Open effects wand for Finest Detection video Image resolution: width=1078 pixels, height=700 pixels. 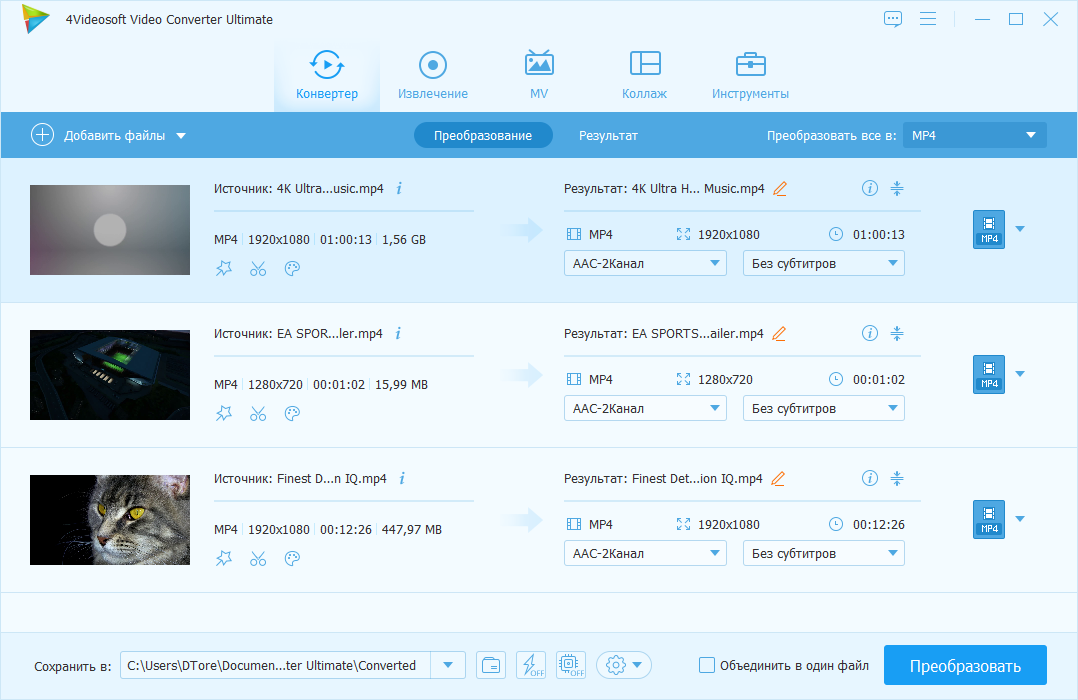click(x=224, y=559)
